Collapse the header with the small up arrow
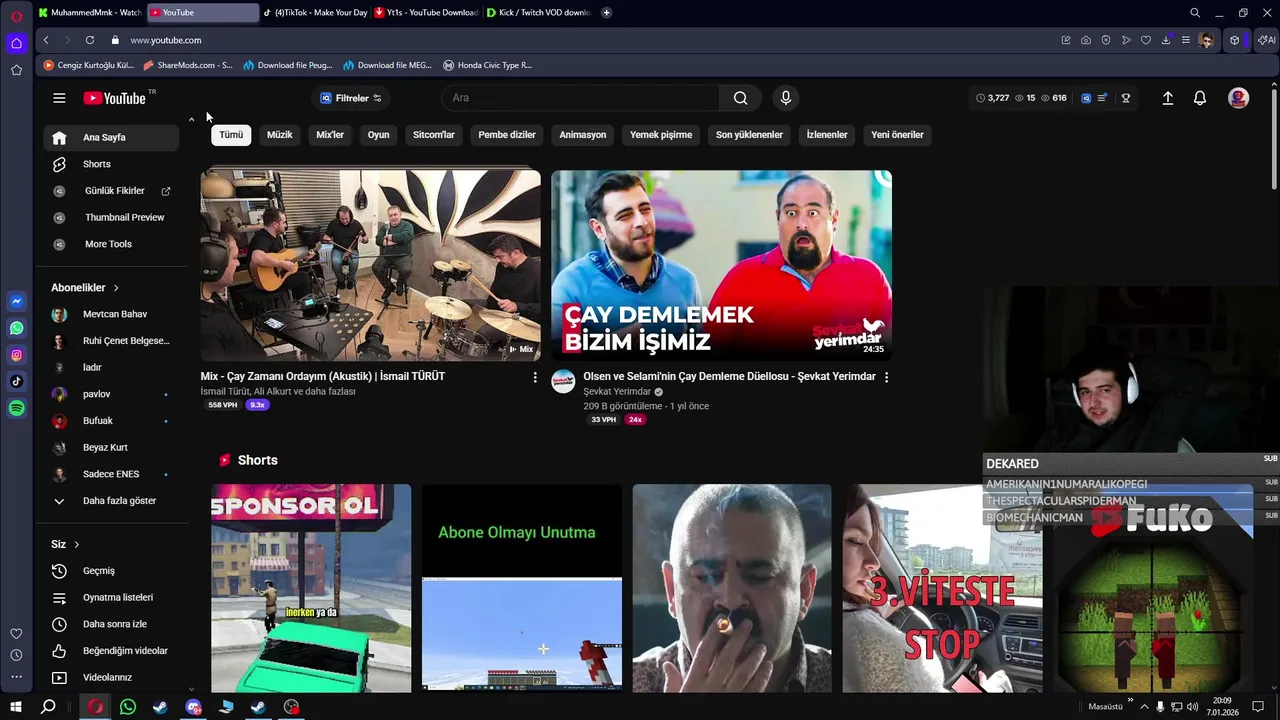 point(191,120)
